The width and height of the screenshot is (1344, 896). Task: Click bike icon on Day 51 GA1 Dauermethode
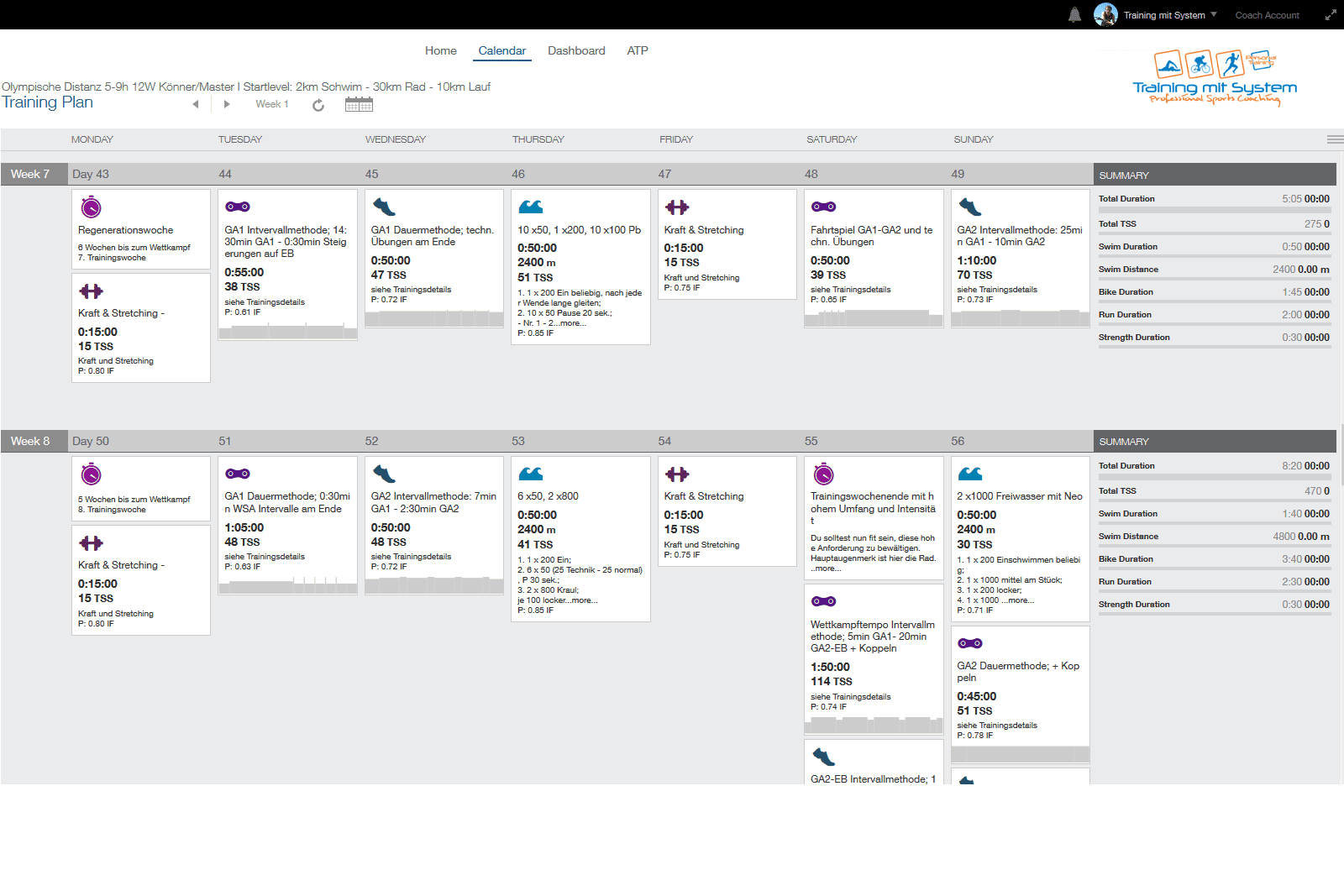coord(238,474)
